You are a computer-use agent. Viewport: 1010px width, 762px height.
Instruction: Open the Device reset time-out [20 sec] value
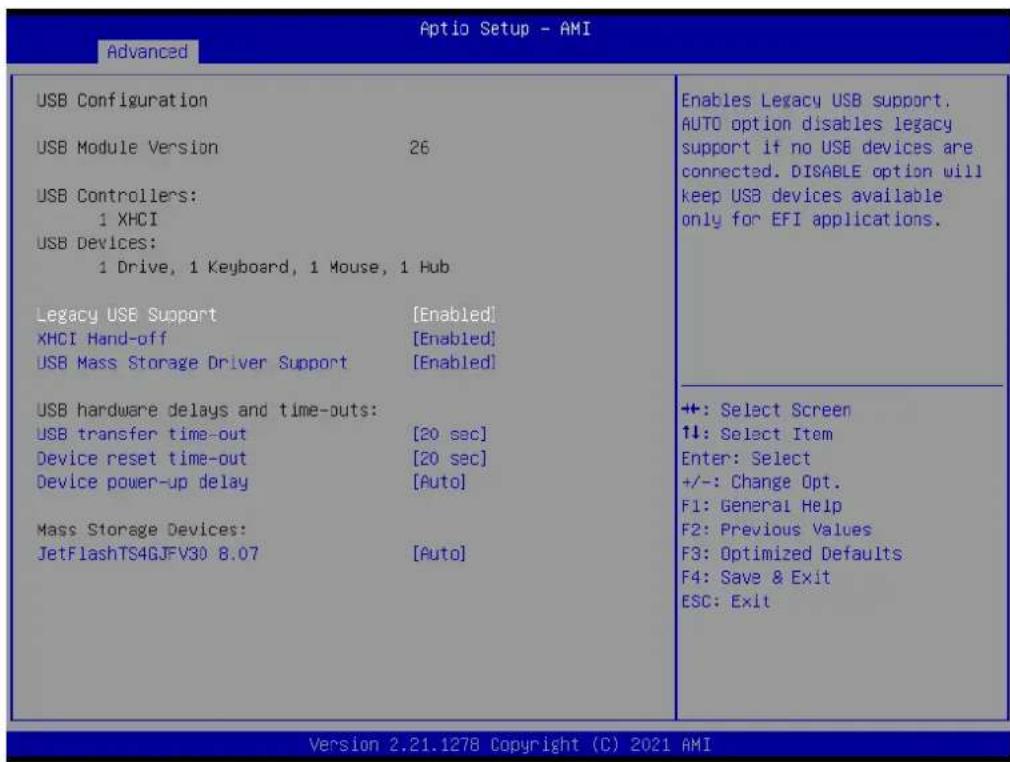point(450,459)
